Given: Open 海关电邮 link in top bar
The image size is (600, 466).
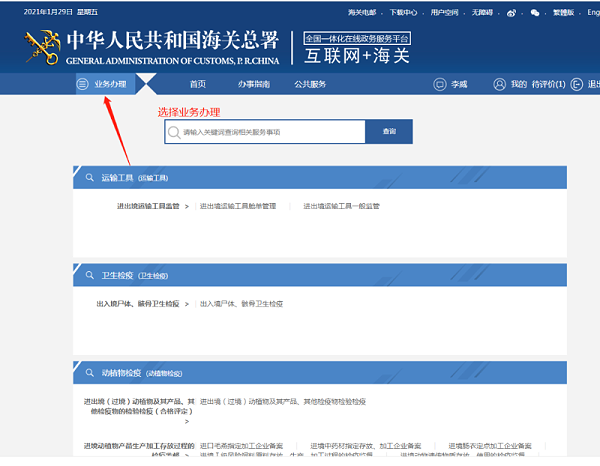Looking at the screenshot, I should click(362, 13).
